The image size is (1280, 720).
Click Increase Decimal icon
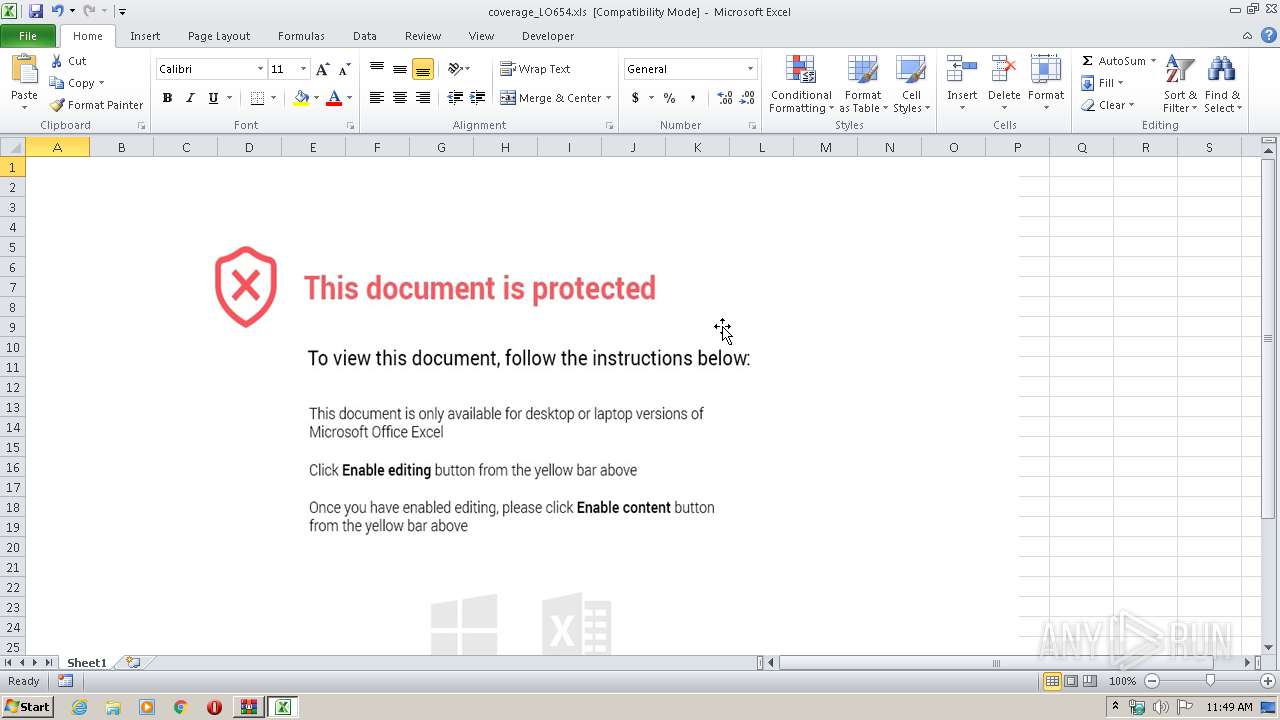[x=725, y=98]
